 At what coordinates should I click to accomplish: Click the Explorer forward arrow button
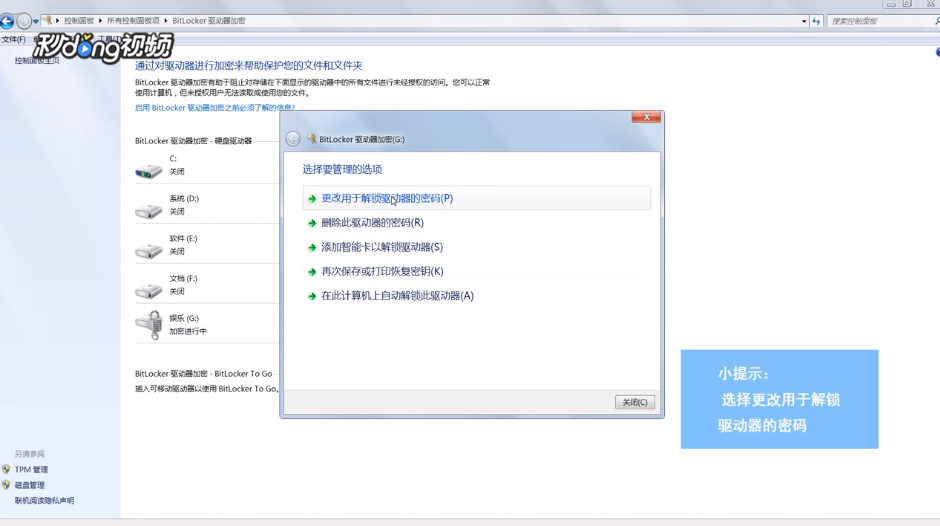pos(23,21)
